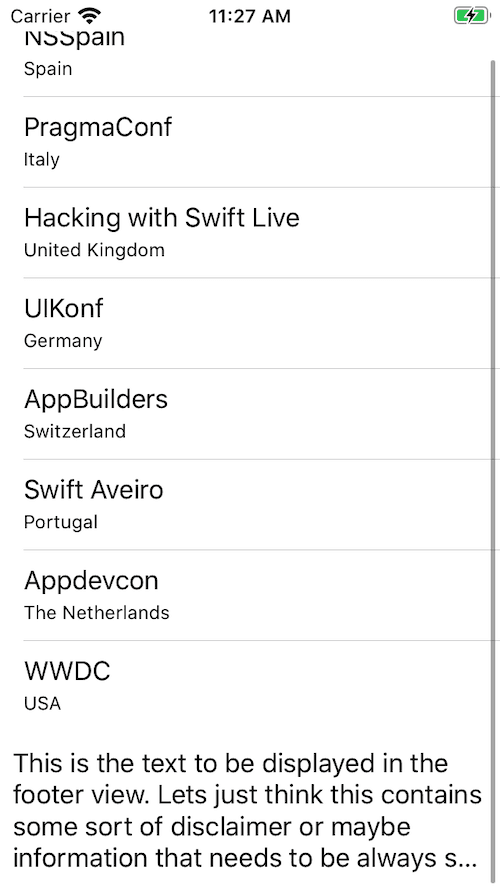The image size is (500, 888).
Task: Select Hacking with Swift Live row
Action: [250, 233]
